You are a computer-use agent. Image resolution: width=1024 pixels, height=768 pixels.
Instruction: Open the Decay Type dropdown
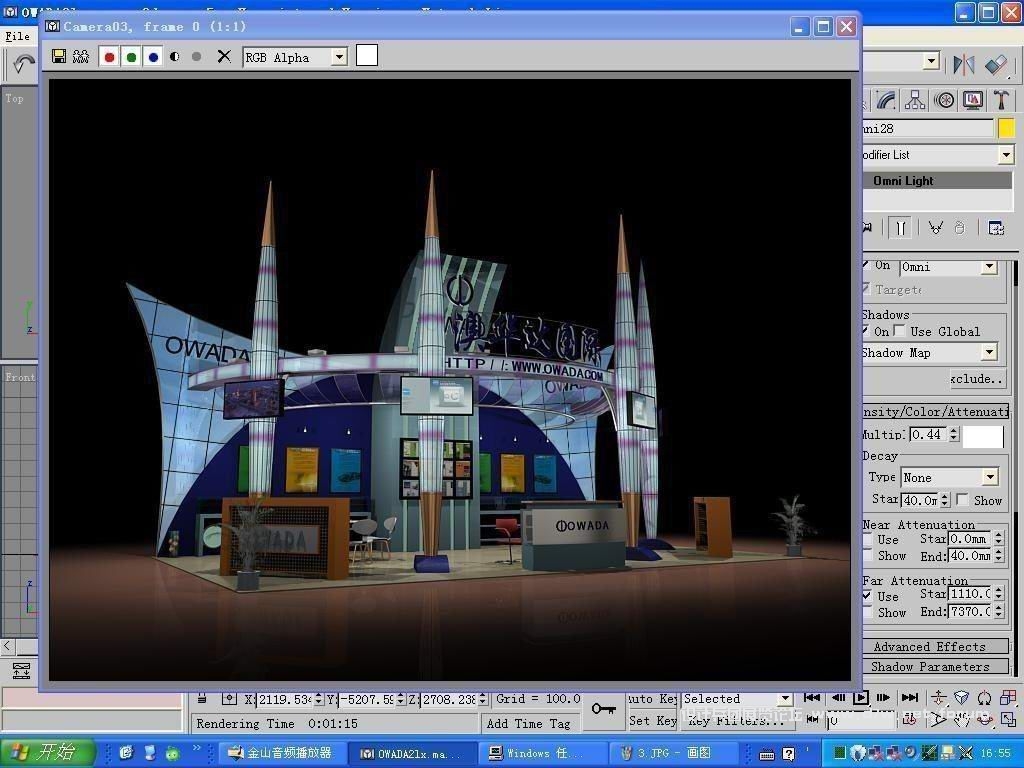[990, 477]
